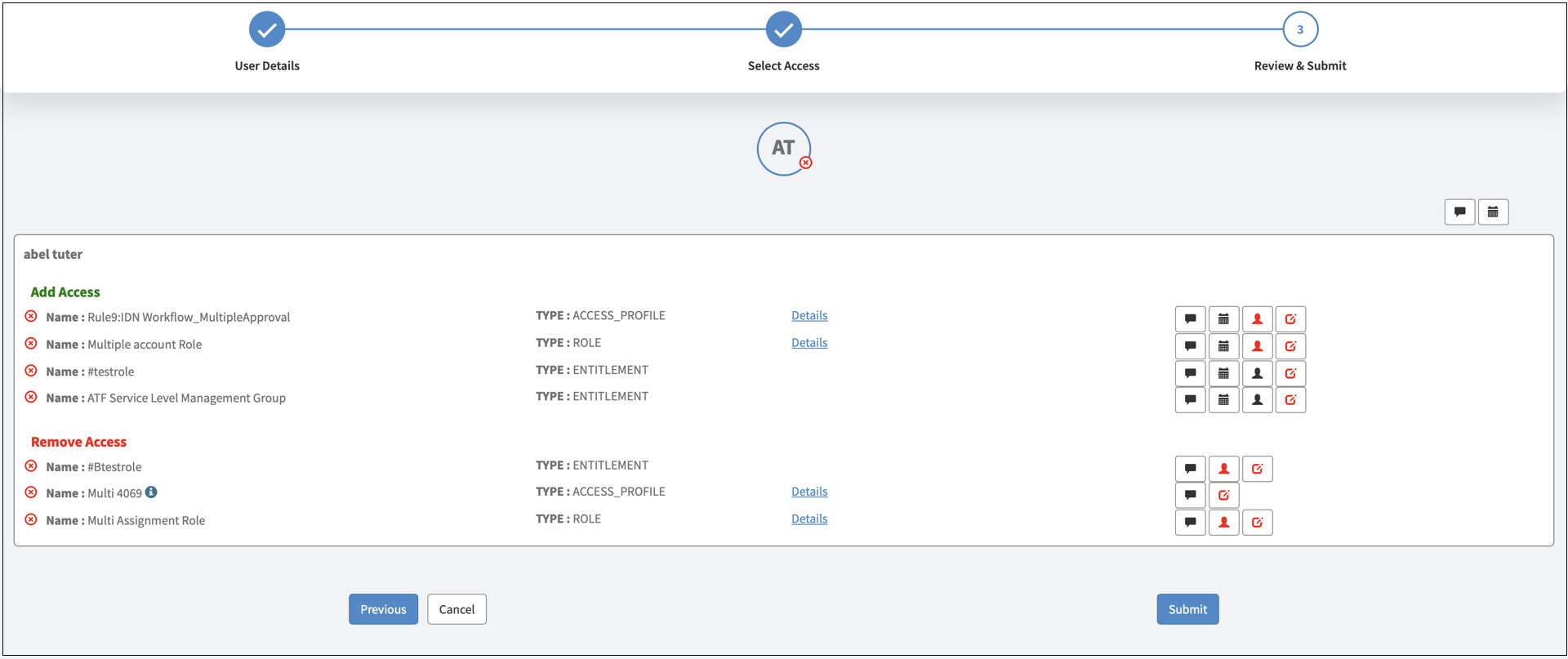Go back to Select Access step

783,30
